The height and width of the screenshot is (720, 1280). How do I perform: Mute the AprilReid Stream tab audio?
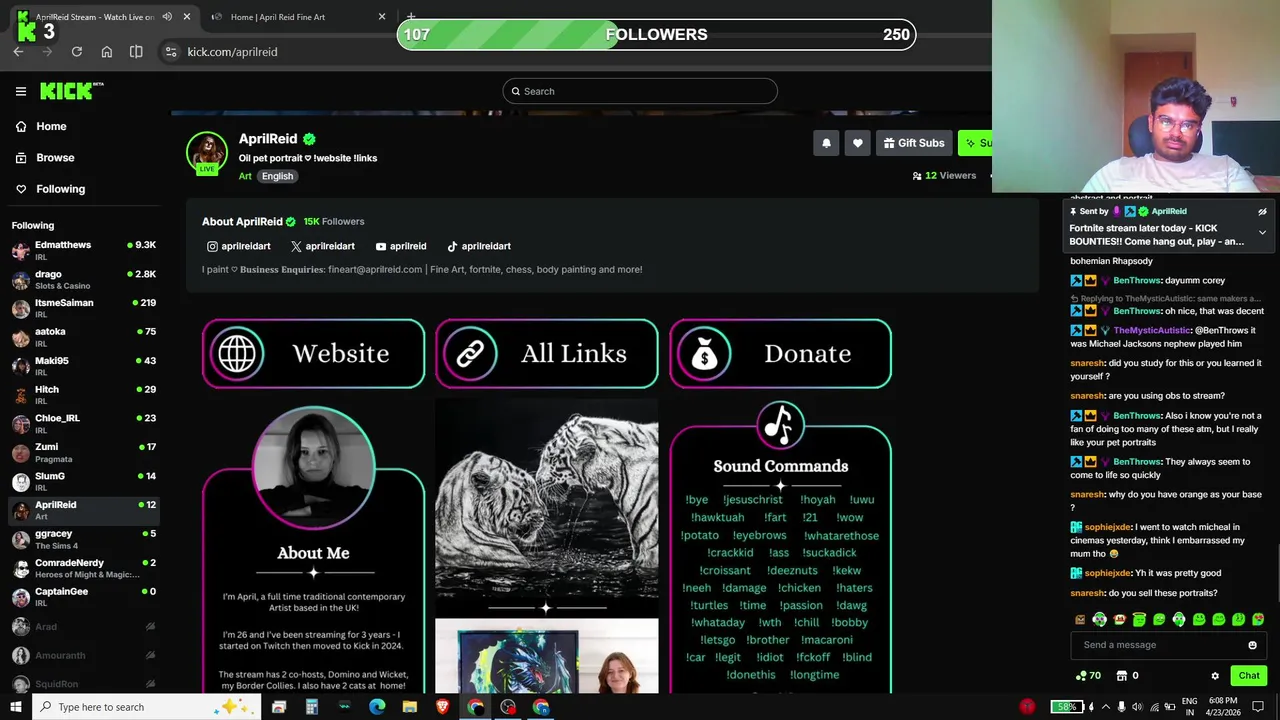tap(167, 17)
